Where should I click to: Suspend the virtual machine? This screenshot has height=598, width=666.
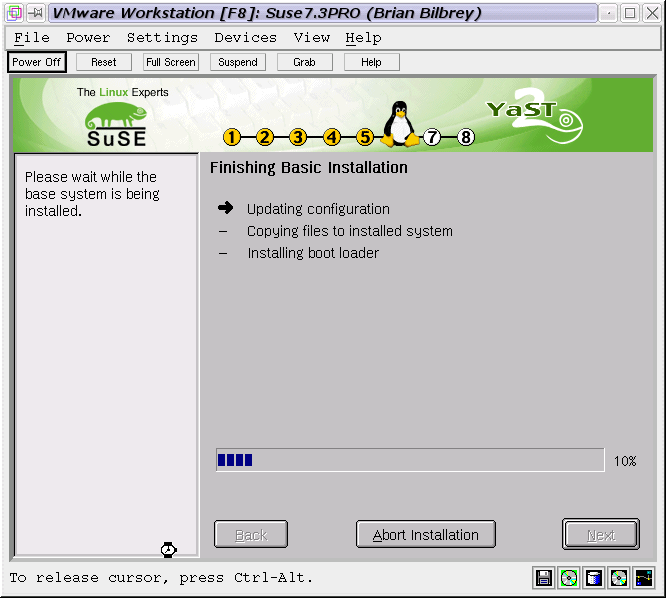coord(238,62)
